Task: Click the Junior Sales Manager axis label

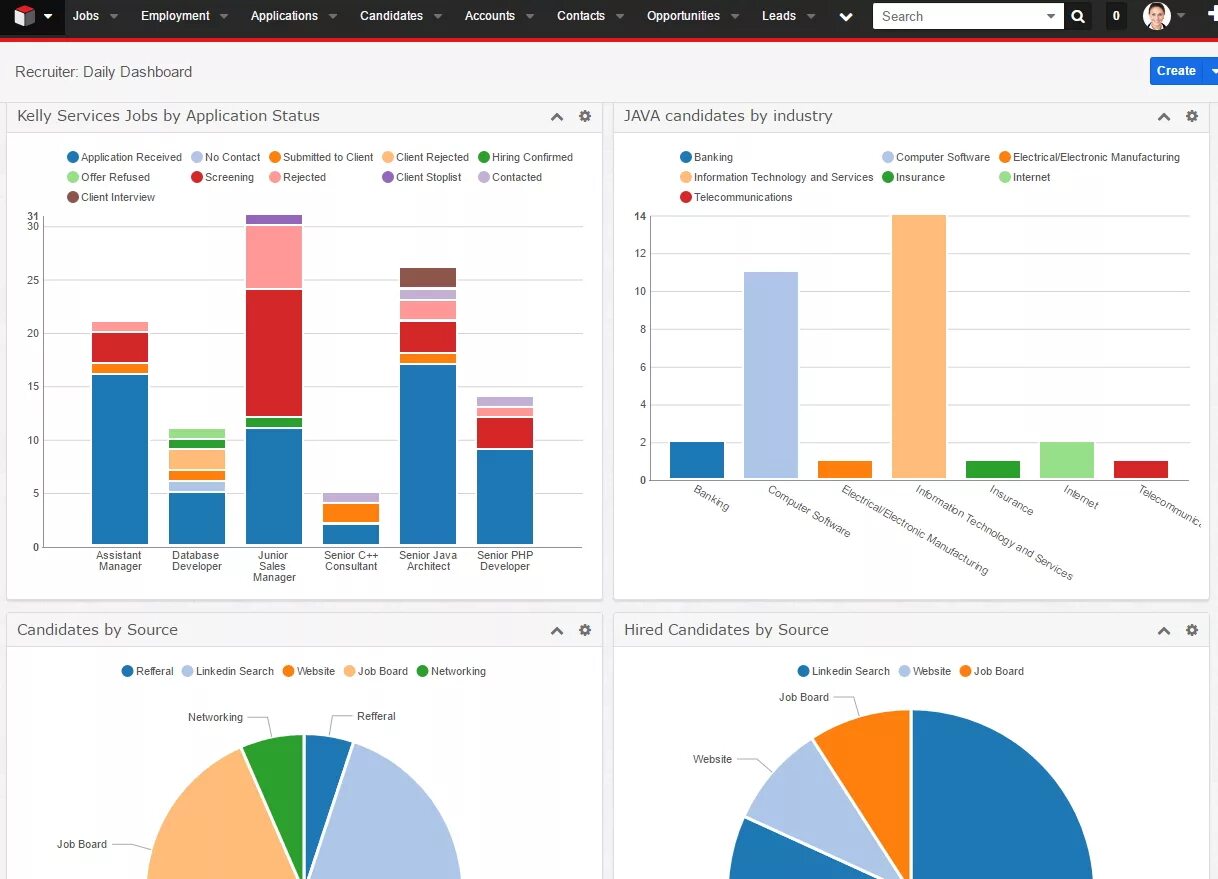Action: [x=274, y=566]
